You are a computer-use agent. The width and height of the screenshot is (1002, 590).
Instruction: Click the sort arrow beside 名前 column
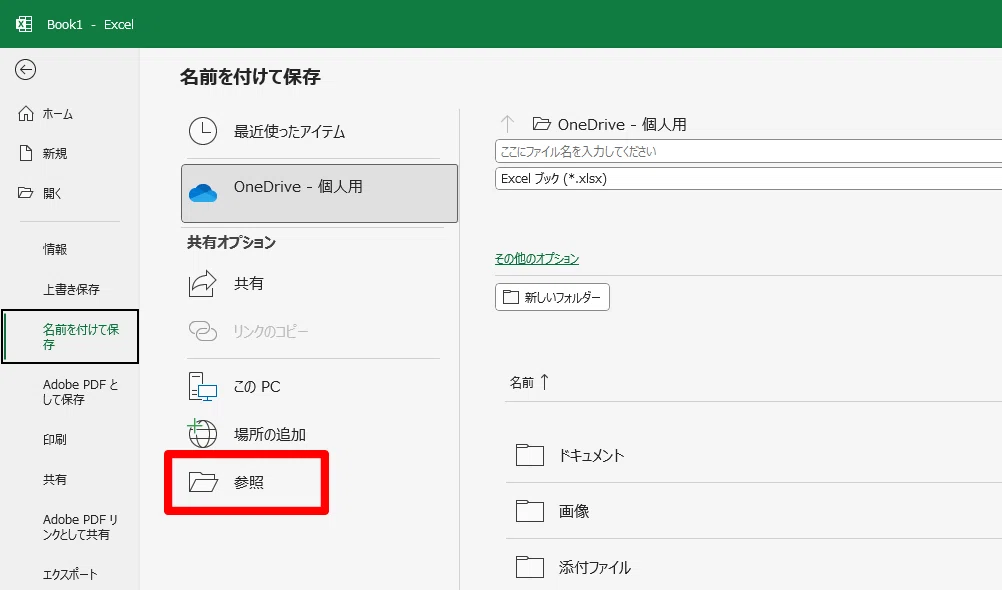(x=544, y=382)
